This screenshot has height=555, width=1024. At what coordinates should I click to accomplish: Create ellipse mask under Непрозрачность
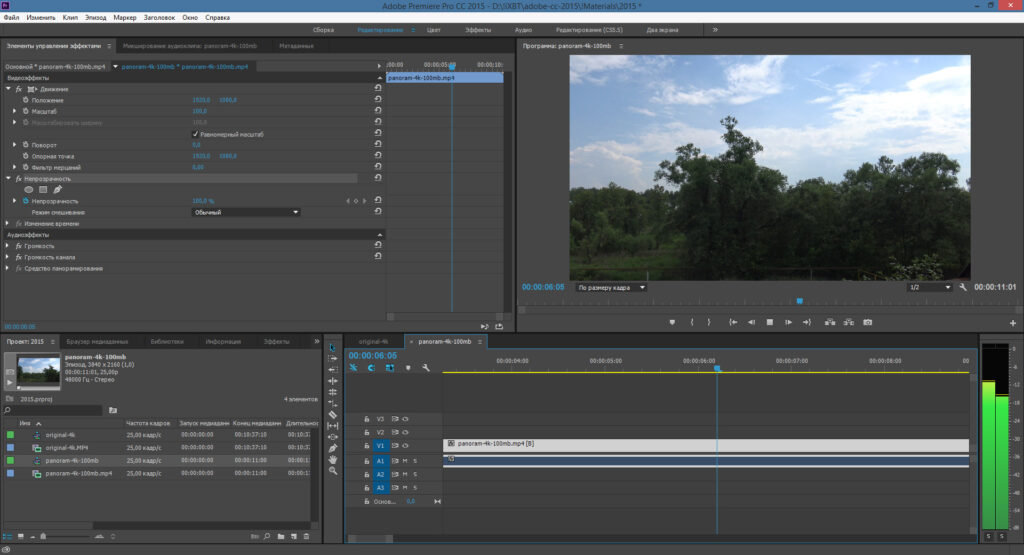pos(29,189)
